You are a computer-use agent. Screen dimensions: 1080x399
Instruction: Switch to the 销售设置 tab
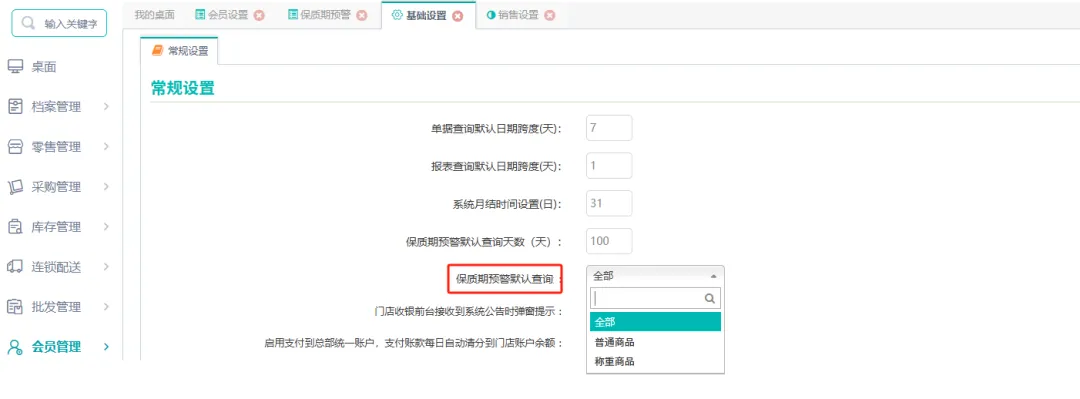tap(518, 15)
